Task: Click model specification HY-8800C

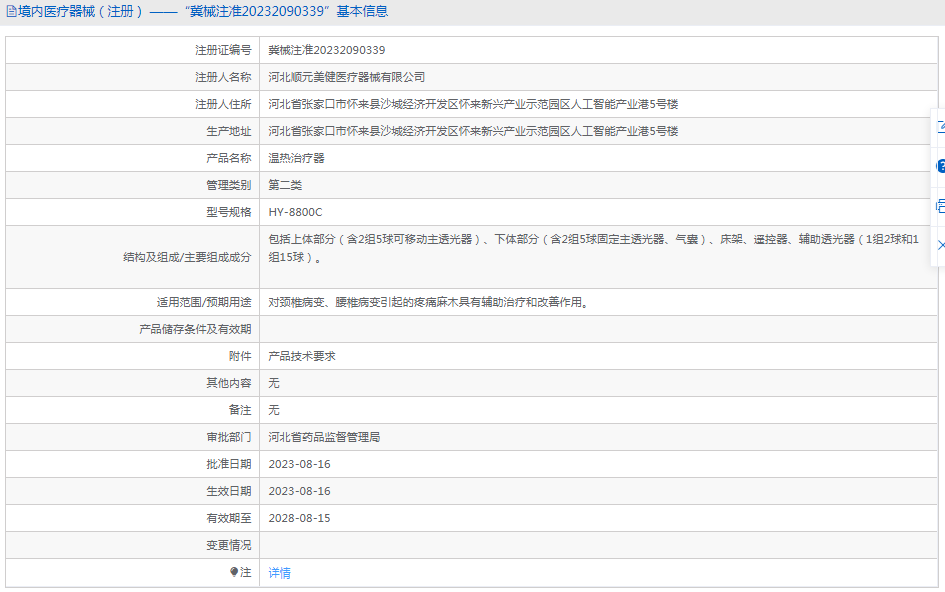Action: 295,212
